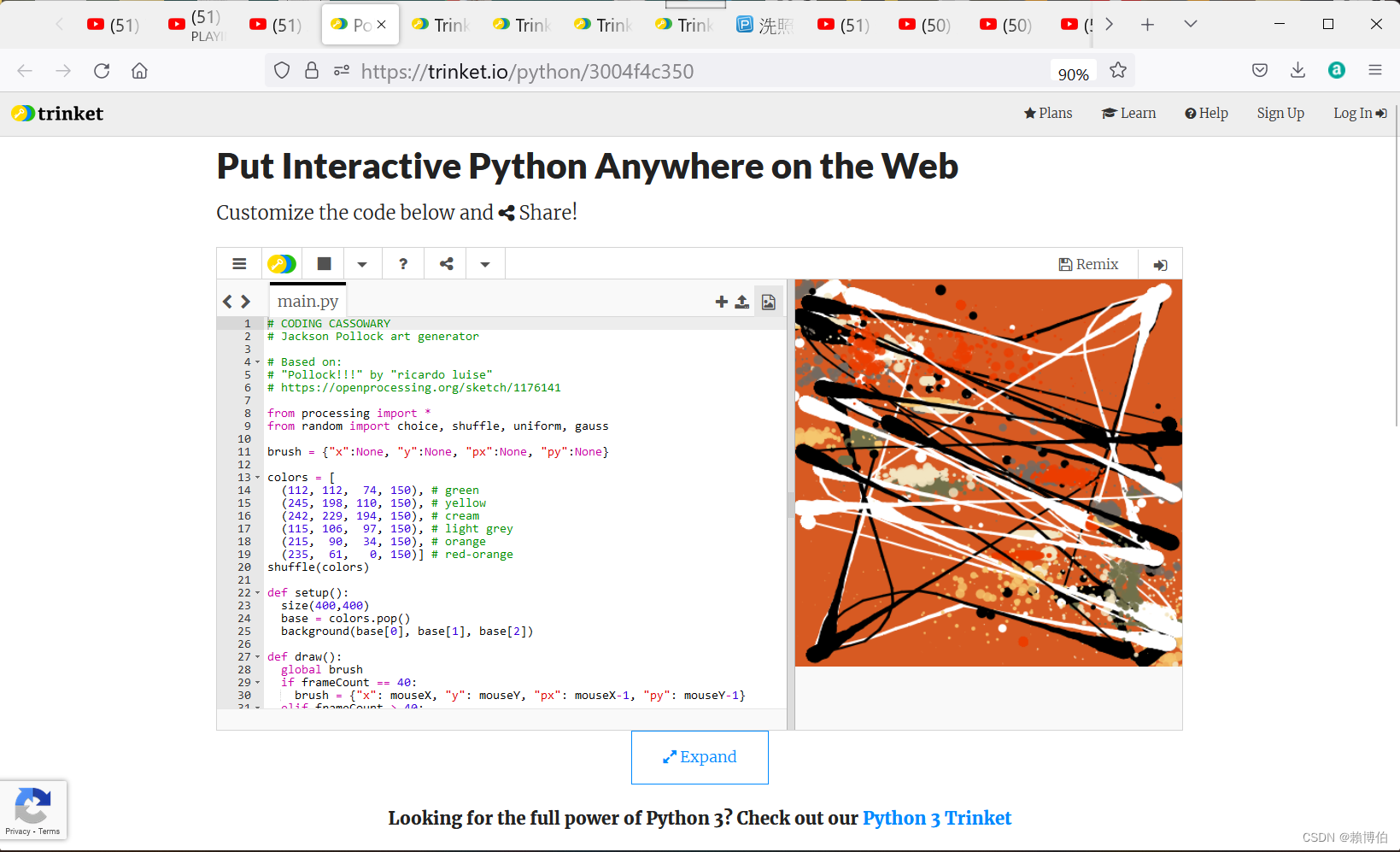Viewport: 1400px width, 852px height.
Task: Click the sign-in arrow icon beside Remix
Action: tap(1160, 265)
